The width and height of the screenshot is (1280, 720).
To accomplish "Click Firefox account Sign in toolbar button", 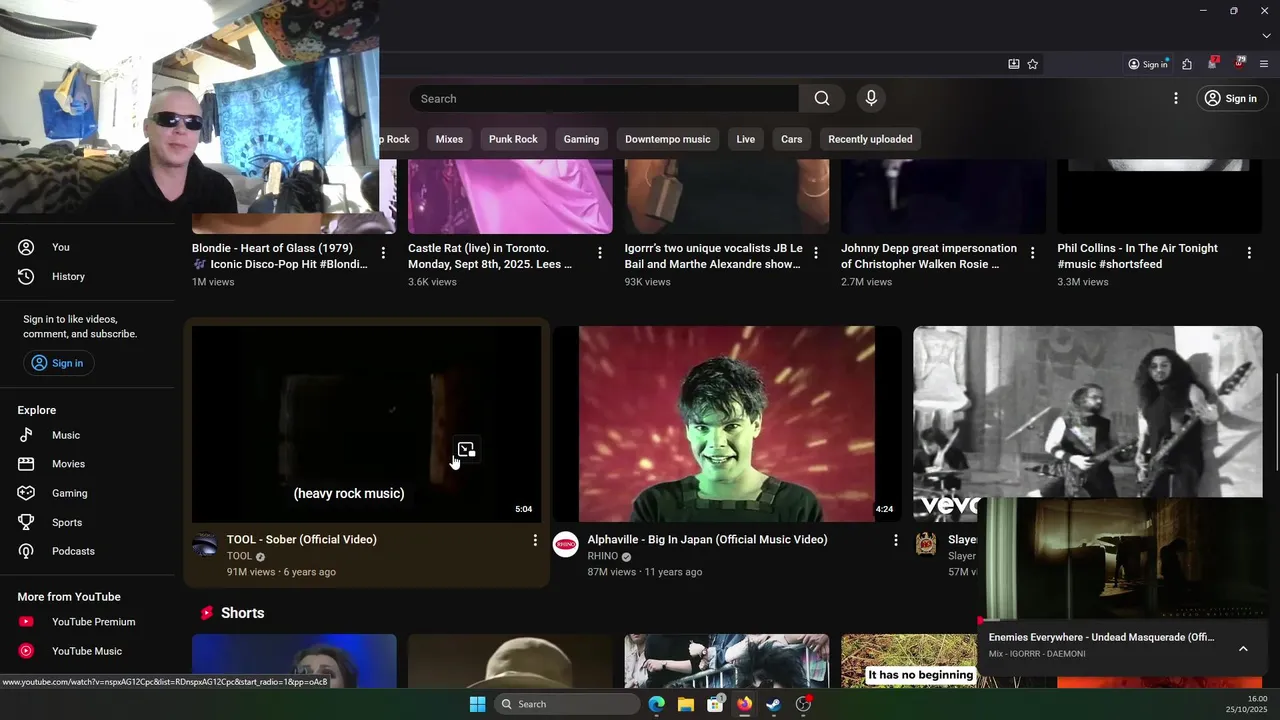I will [1148, 64].
